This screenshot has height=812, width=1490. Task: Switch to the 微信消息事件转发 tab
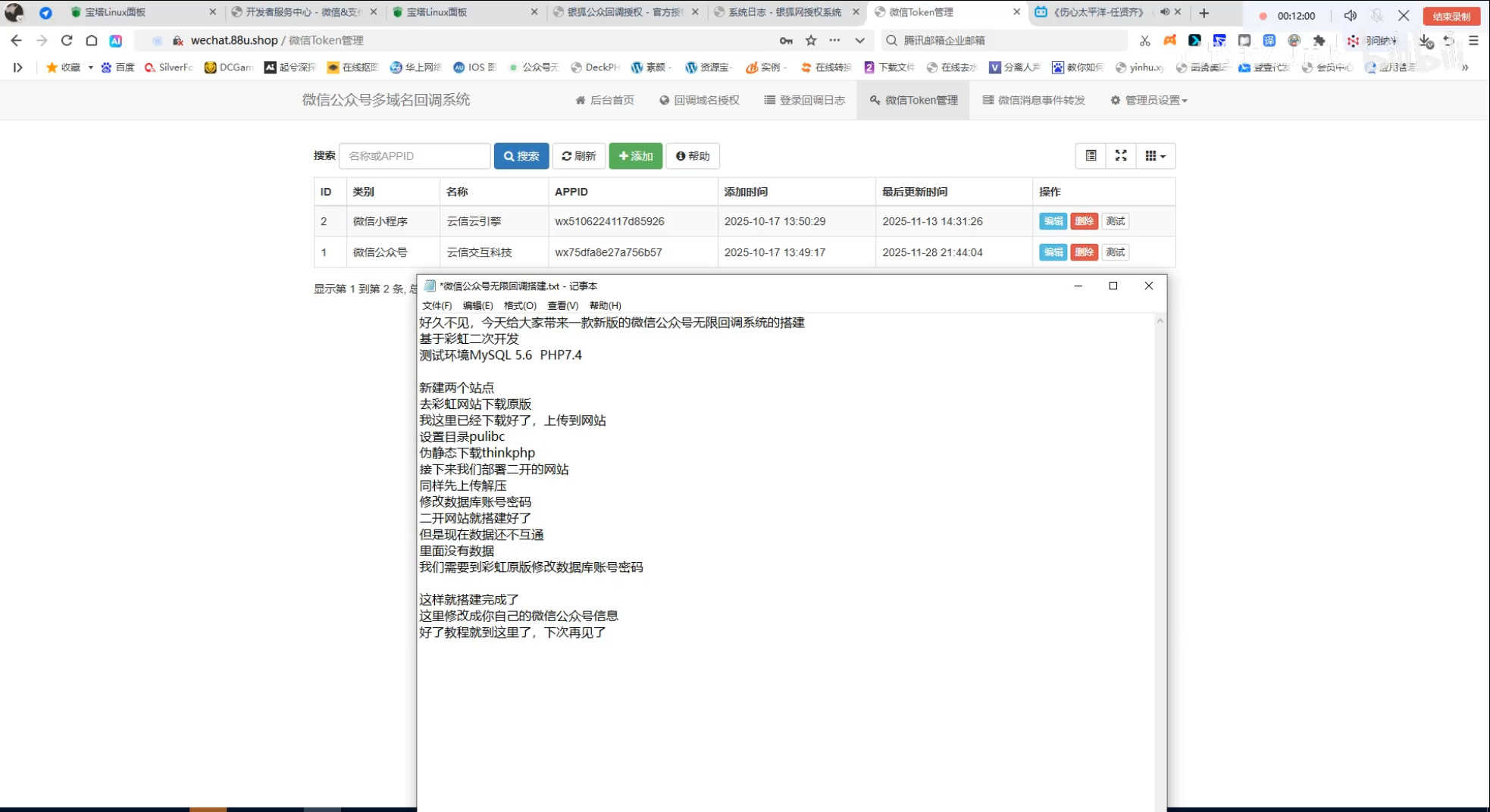1035,99
